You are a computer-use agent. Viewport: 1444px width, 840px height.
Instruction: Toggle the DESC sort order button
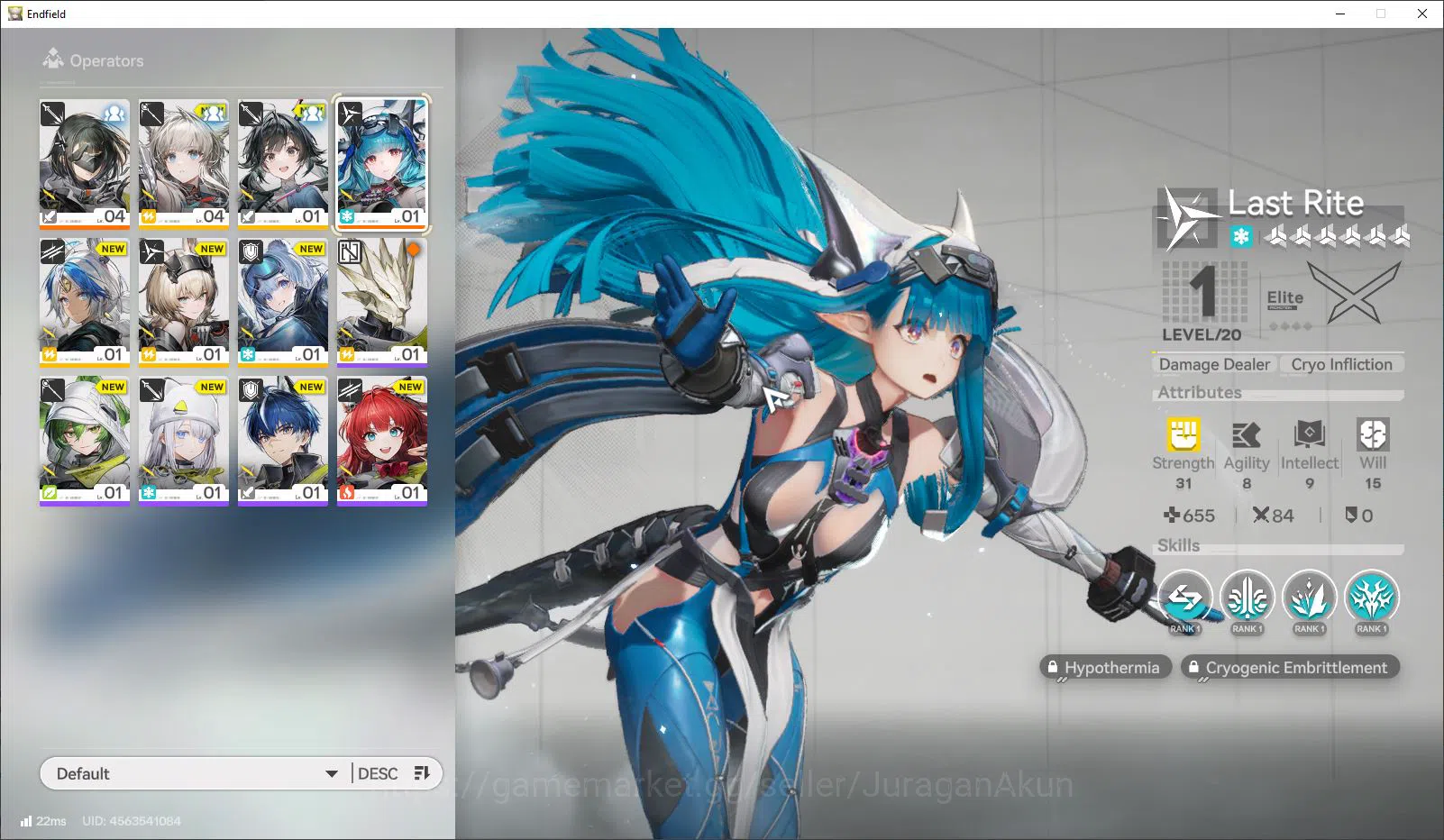394,773
